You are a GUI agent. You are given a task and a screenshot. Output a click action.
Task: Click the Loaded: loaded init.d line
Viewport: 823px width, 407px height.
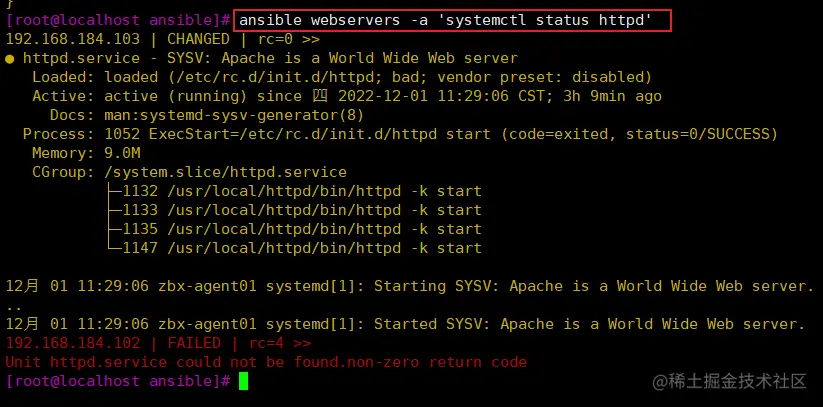[342, 77]
